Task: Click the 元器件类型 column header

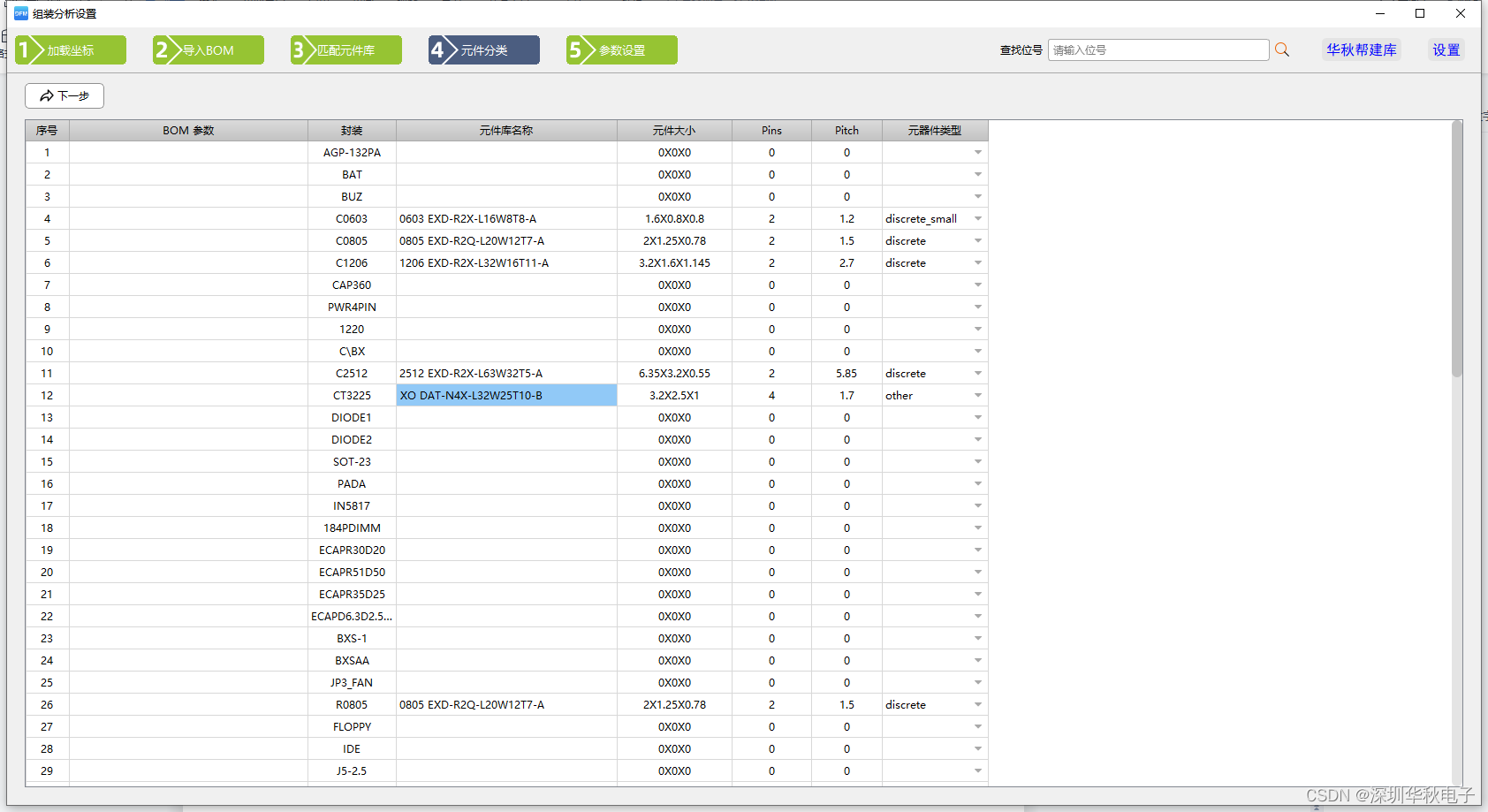Action: 935,131
